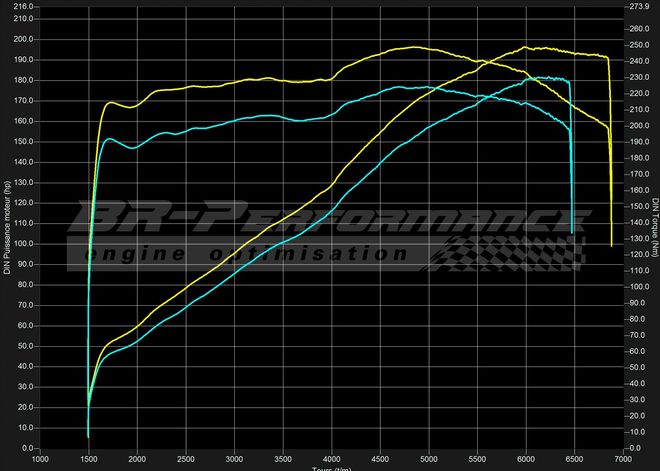Click the 1000 tick on the rpm axis
Viewport: 660px width, 471px height.
point(40,459)
